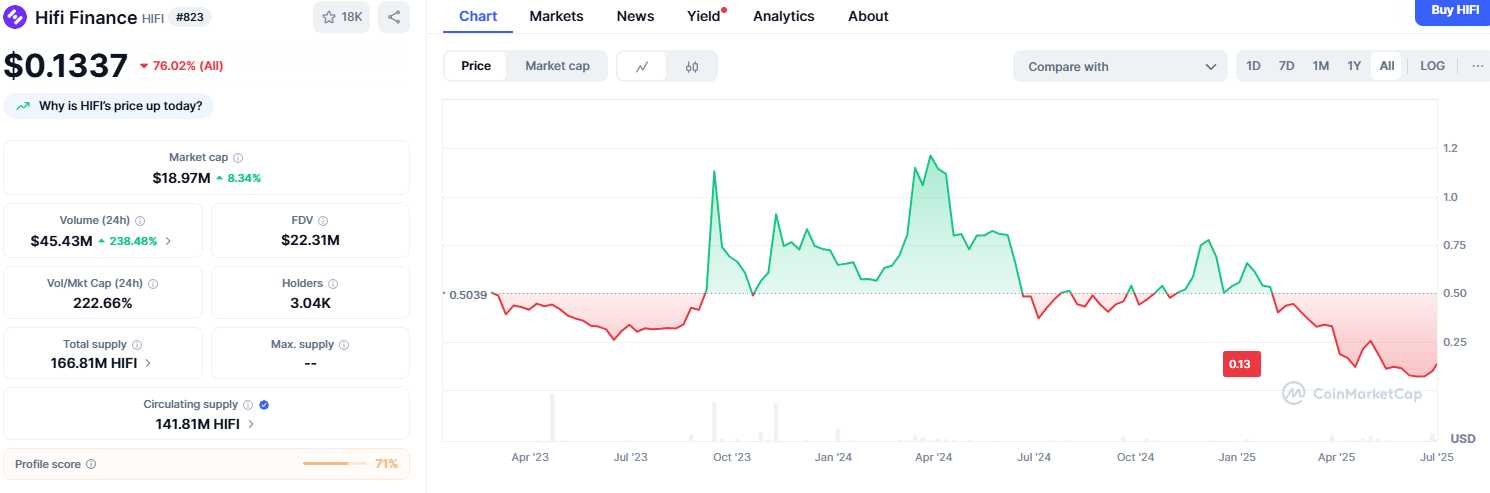The image size is (1490, 493).
Task: Add HIFI to watchlist with the star
Action: [x=330, y=17]
